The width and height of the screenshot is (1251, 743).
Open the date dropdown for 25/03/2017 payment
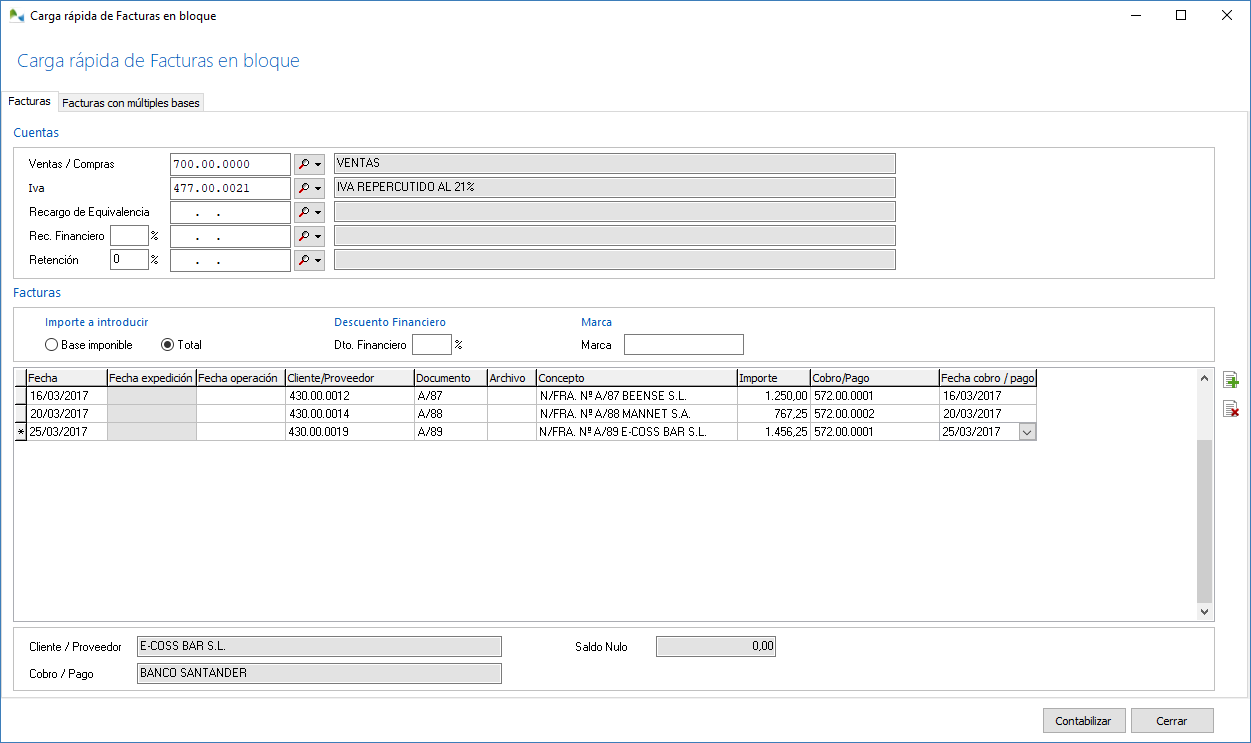[1027, 432]
